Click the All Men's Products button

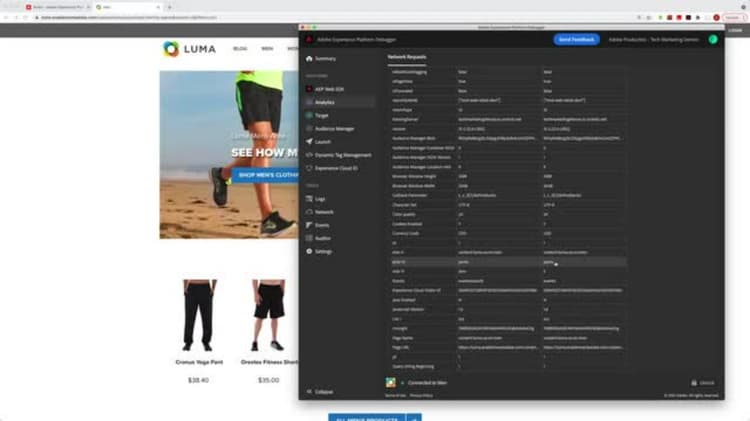coord(366,418)
